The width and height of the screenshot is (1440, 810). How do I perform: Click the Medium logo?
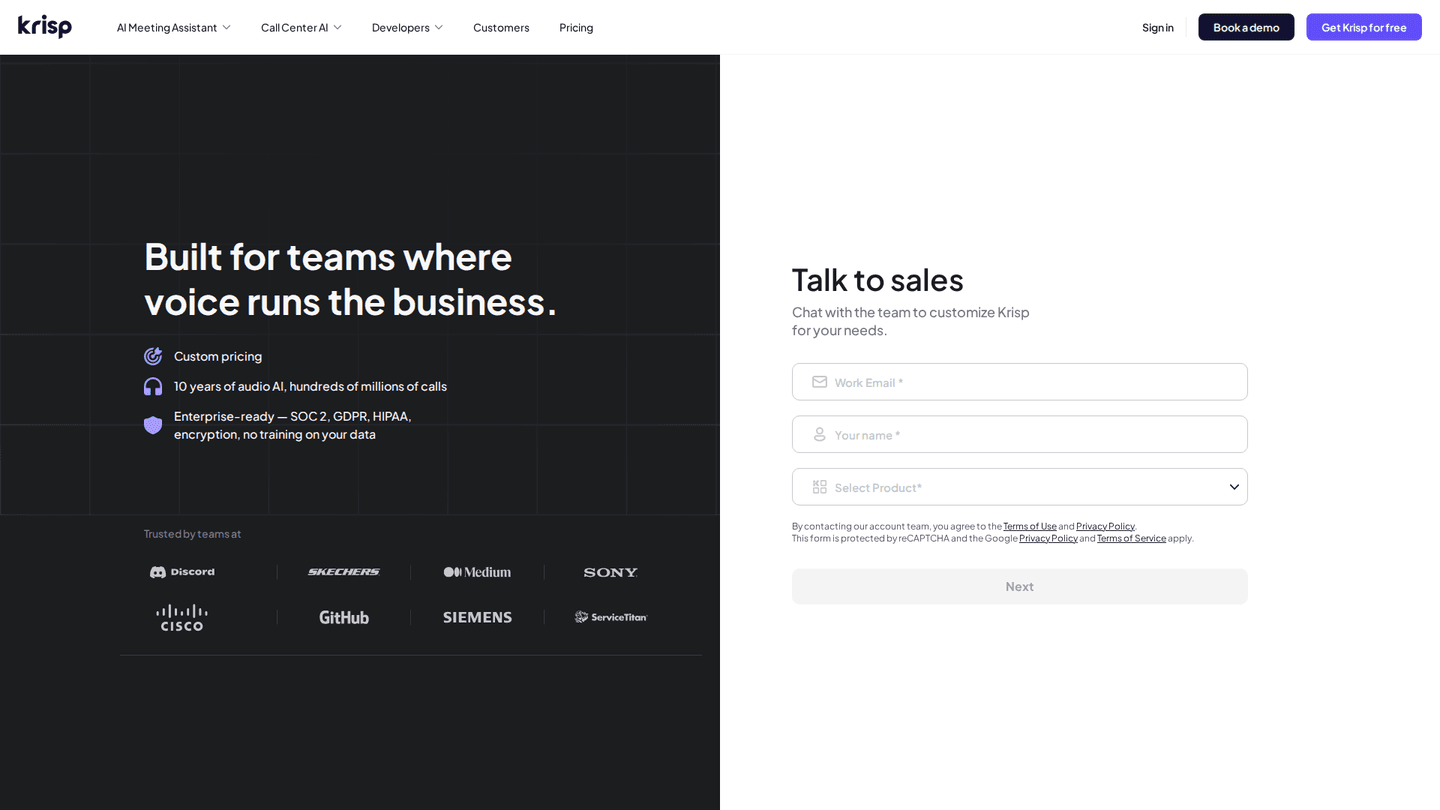477,572
